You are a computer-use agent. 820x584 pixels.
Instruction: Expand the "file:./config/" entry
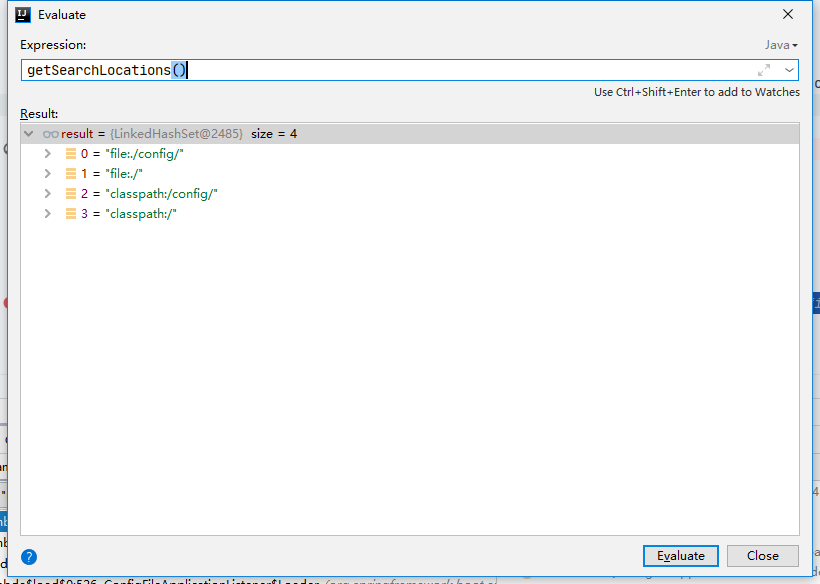coord(47,154)
